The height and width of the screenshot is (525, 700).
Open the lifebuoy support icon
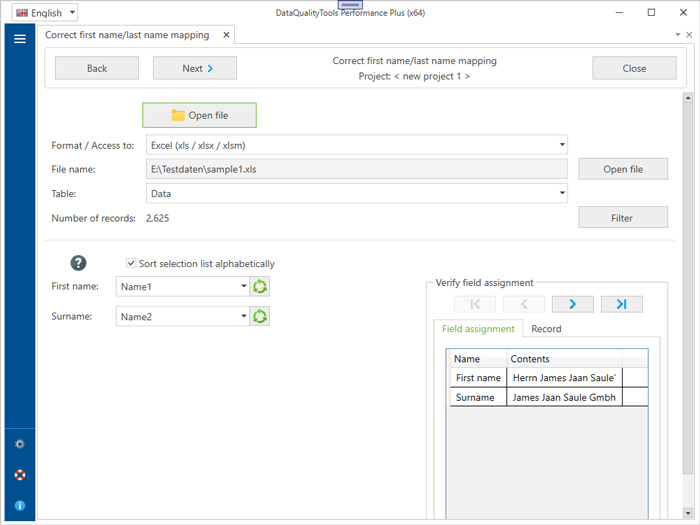click(x=19, y=475)
